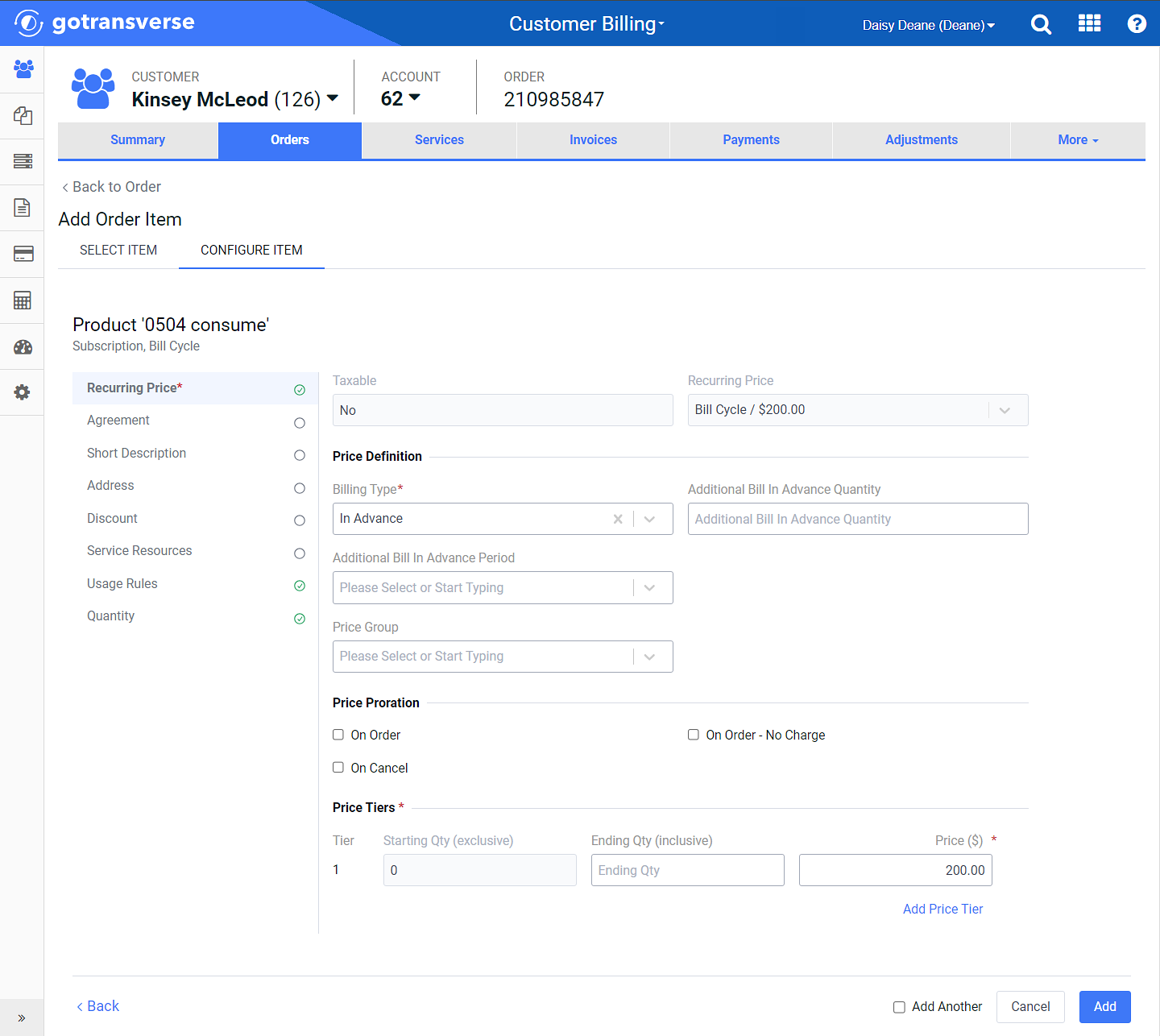The height and width of the screenshot is (1036, 1160).
Task: Open Customer Billing module dropdown
Action: click(x=586, y=24)
